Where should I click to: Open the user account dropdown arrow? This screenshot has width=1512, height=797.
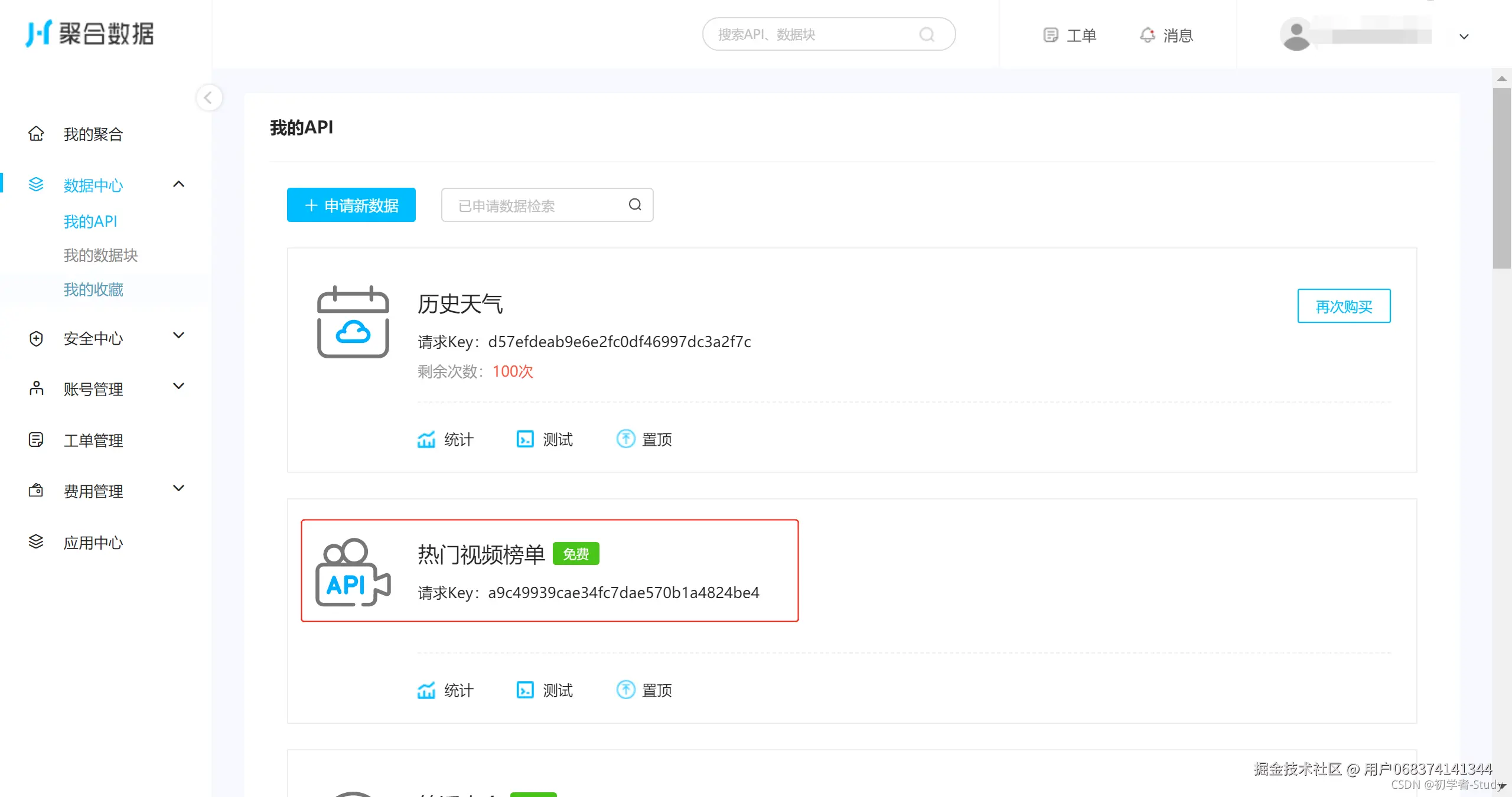[x=1464, y=37]
